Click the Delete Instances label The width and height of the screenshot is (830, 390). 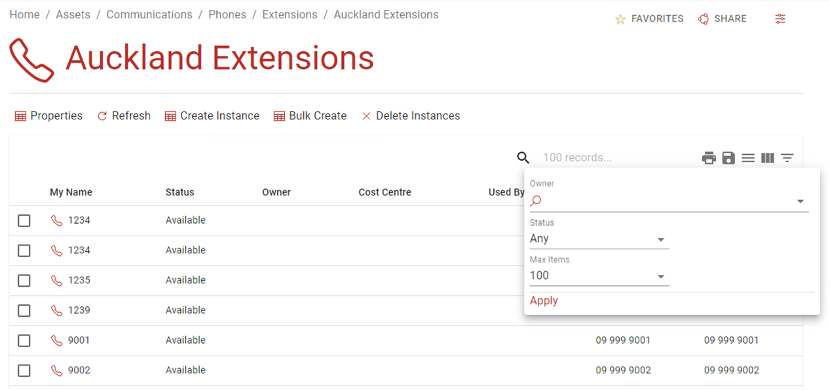click(418, 116)
